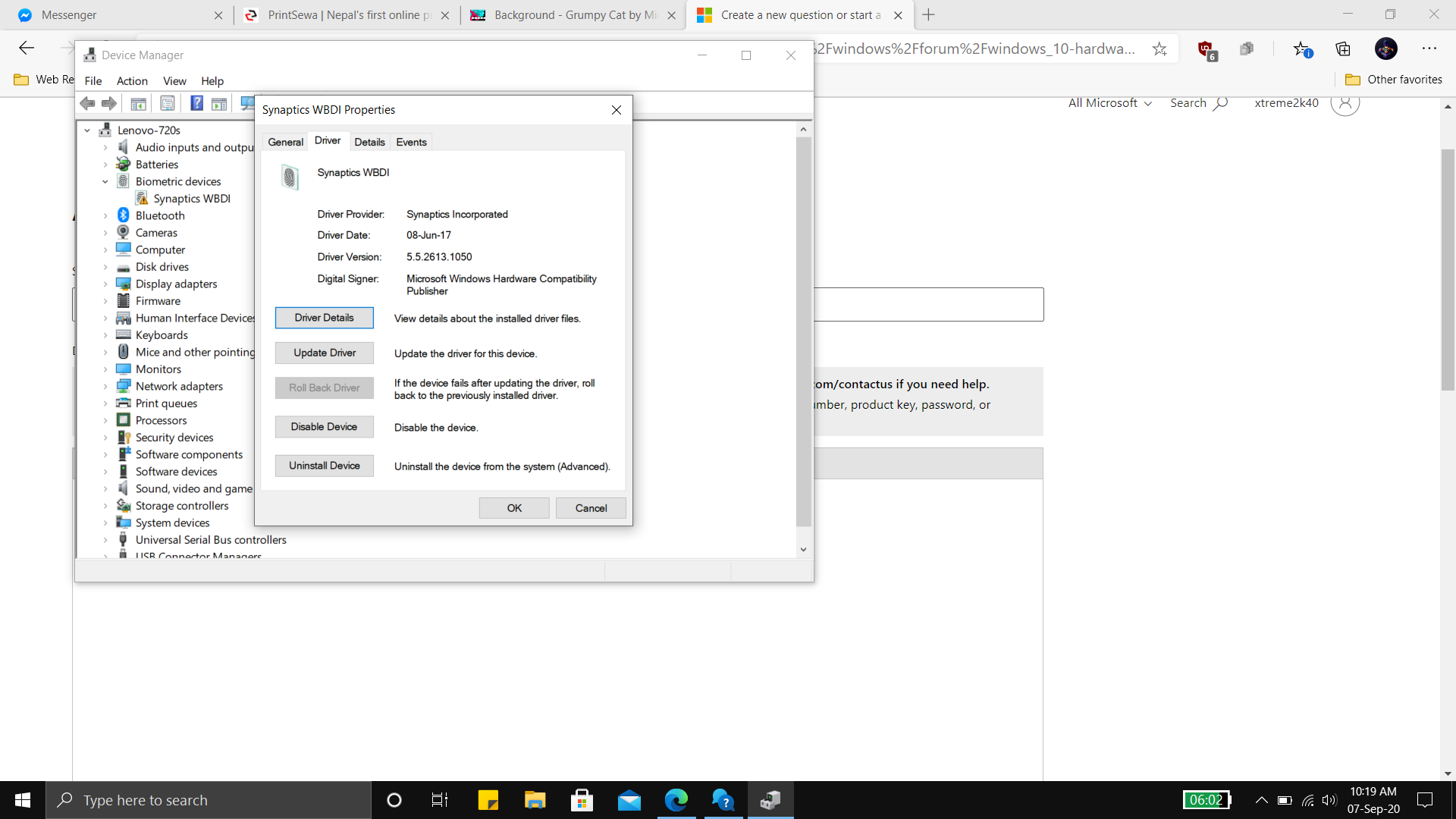Click the Roll Back Driver button
The image size is (1456, 819).
(x=324, y=388)
